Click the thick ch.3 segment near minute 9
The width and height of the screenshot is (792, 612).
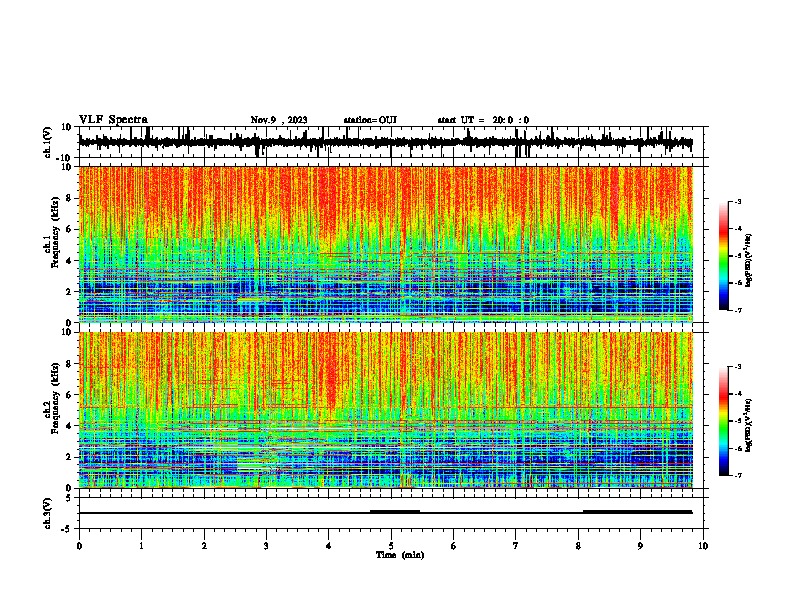(x=637, y=512)
